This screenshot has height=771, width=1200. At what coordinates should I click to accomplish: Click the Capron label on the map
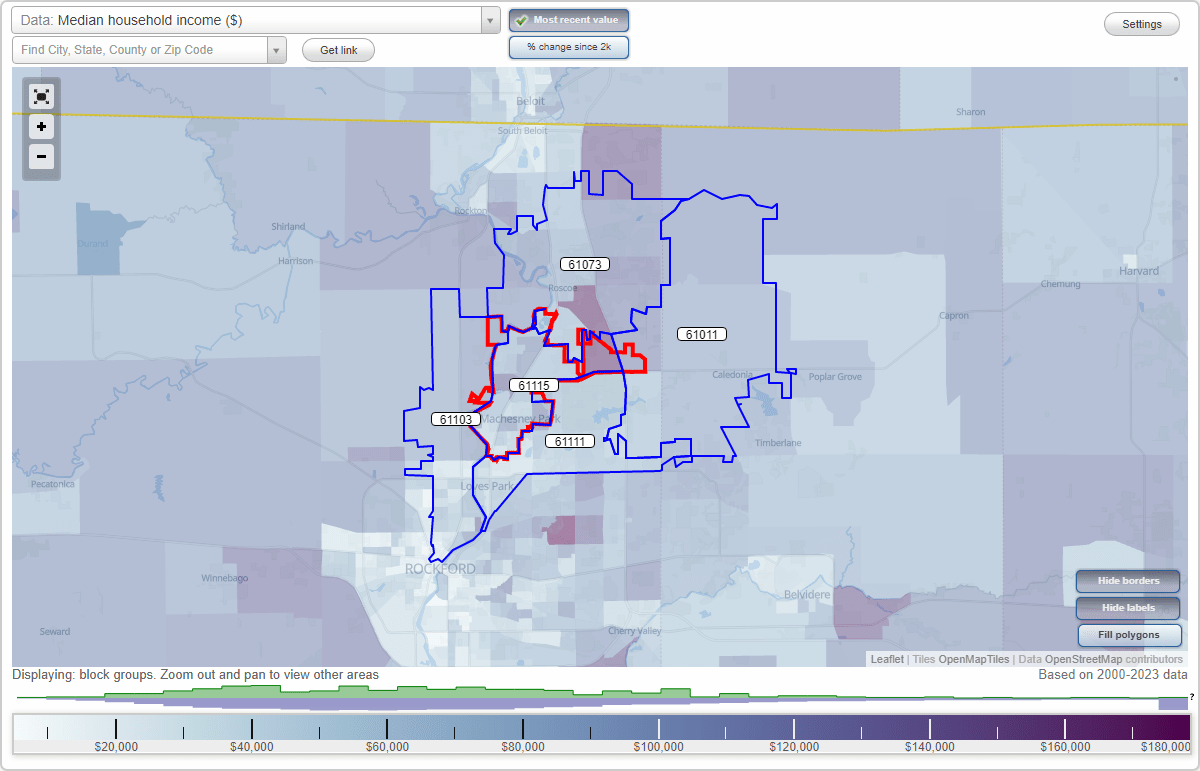pyautogui.click(x=954, y=316)
